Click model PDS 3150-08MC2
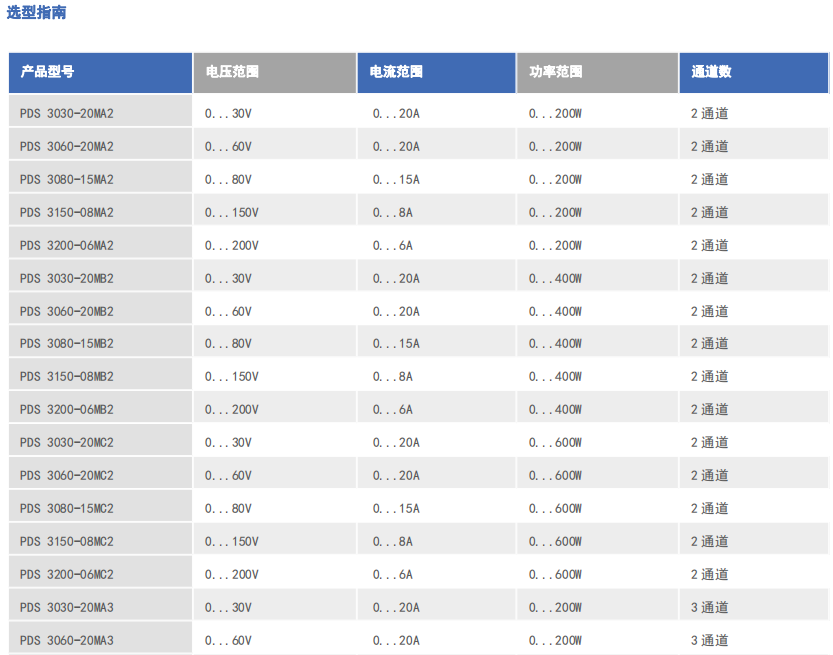This screenshot has height=655, width=833. click(x=67, y=541)
